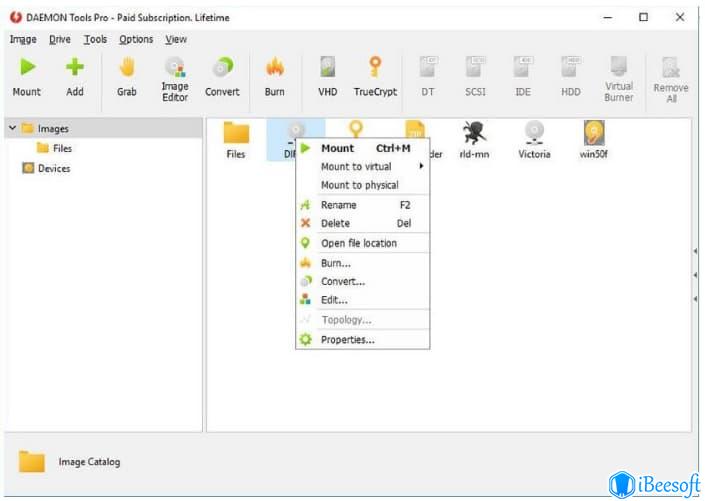Click the Image Catalog folder icon
The height and width of the screenshot is (501, 705).
pyautogui.click(x=31, y=461)
